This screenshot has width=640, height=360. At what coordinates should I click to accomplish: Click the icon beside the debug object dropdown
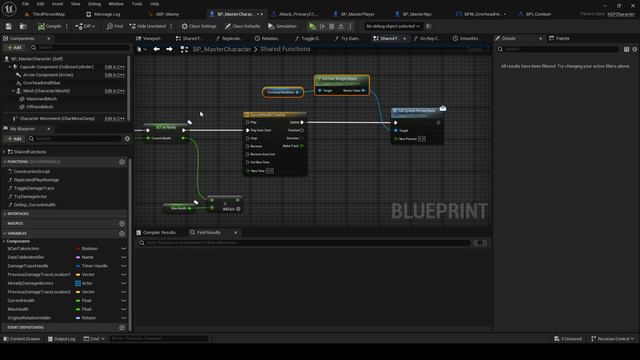[429, 26]
